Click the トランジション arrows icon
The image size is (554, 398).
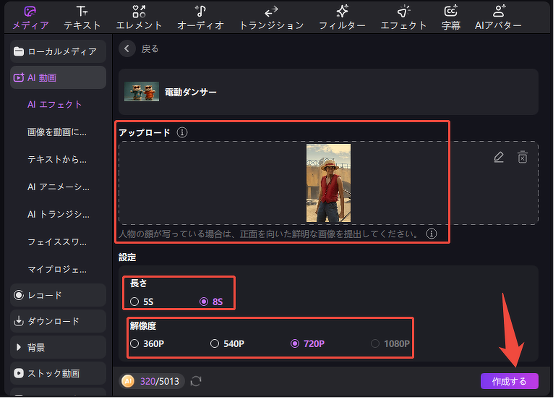271,12
